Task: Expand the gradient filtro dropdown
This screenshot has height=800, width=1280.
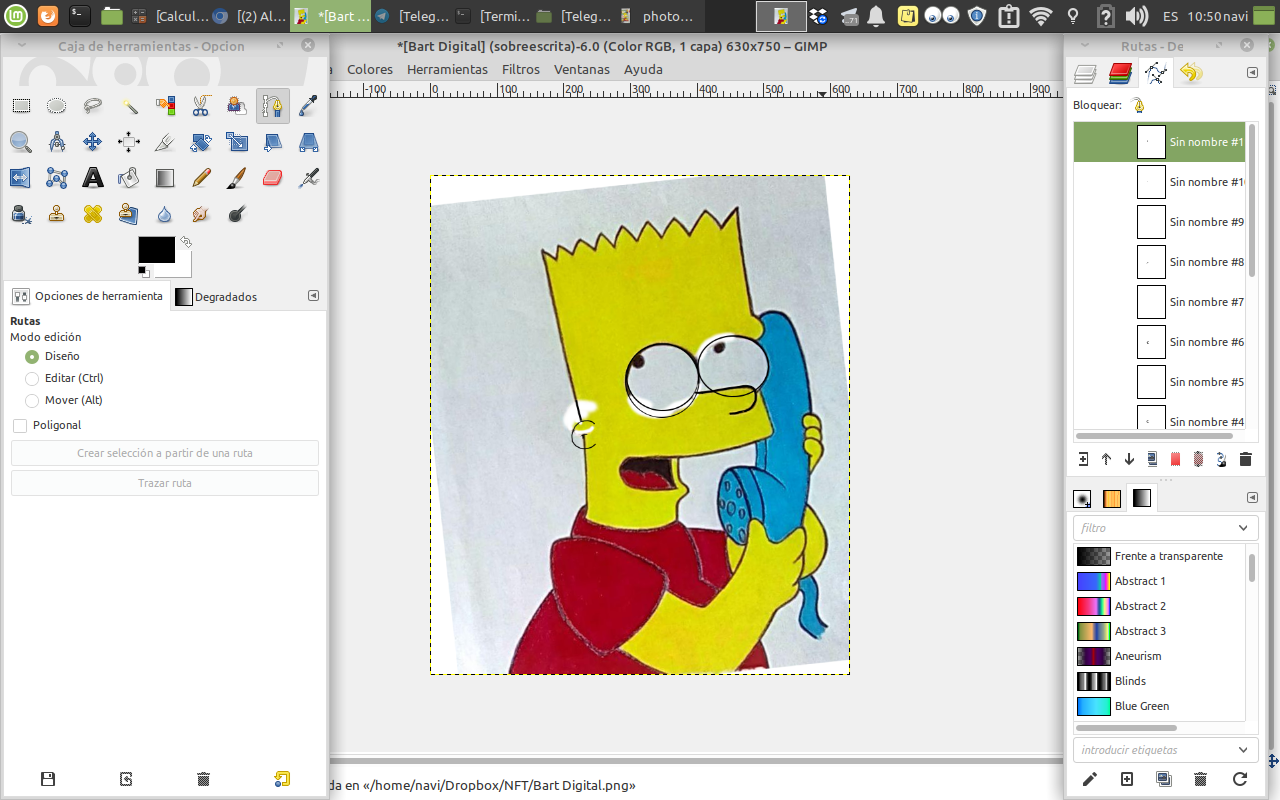Action: point(1244,528)
